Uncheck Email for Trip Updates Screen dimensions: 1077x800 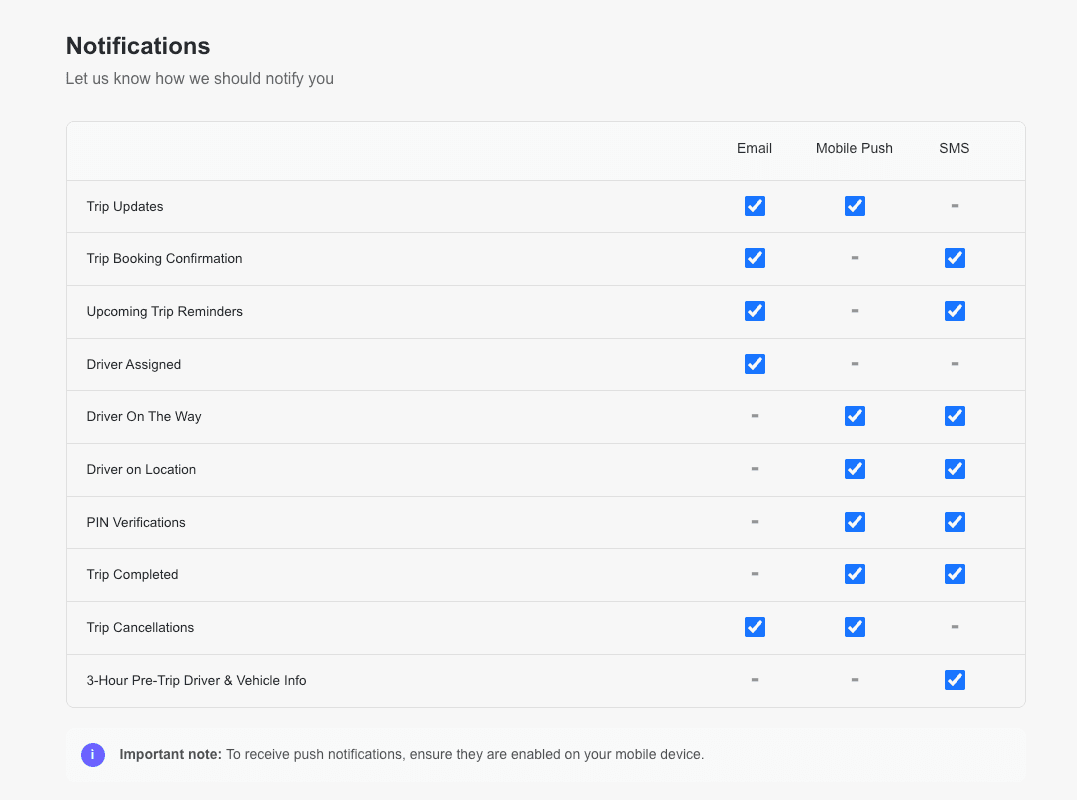755,206
